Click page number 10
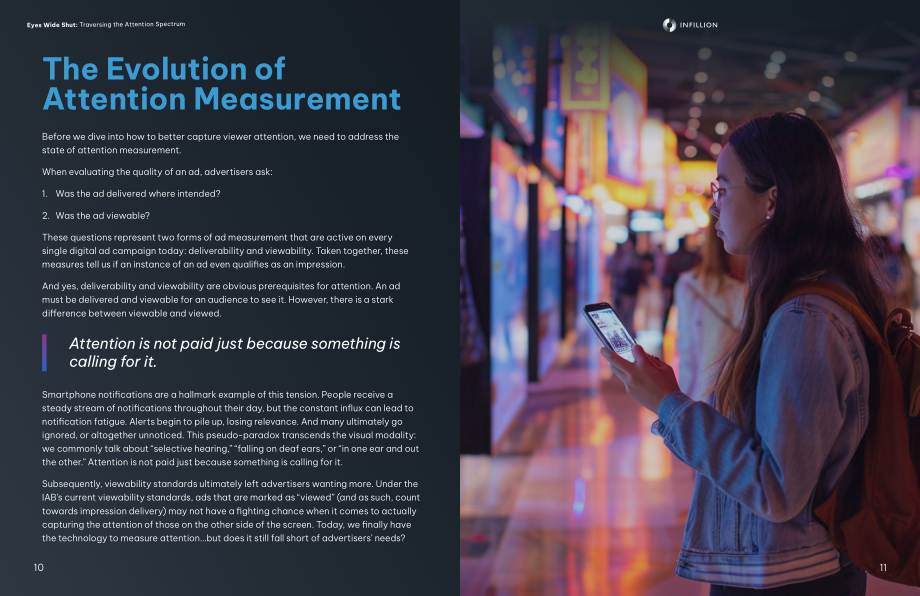Image resolution: width=920 pixels, height=596 pixels. (x=39, y=567)
